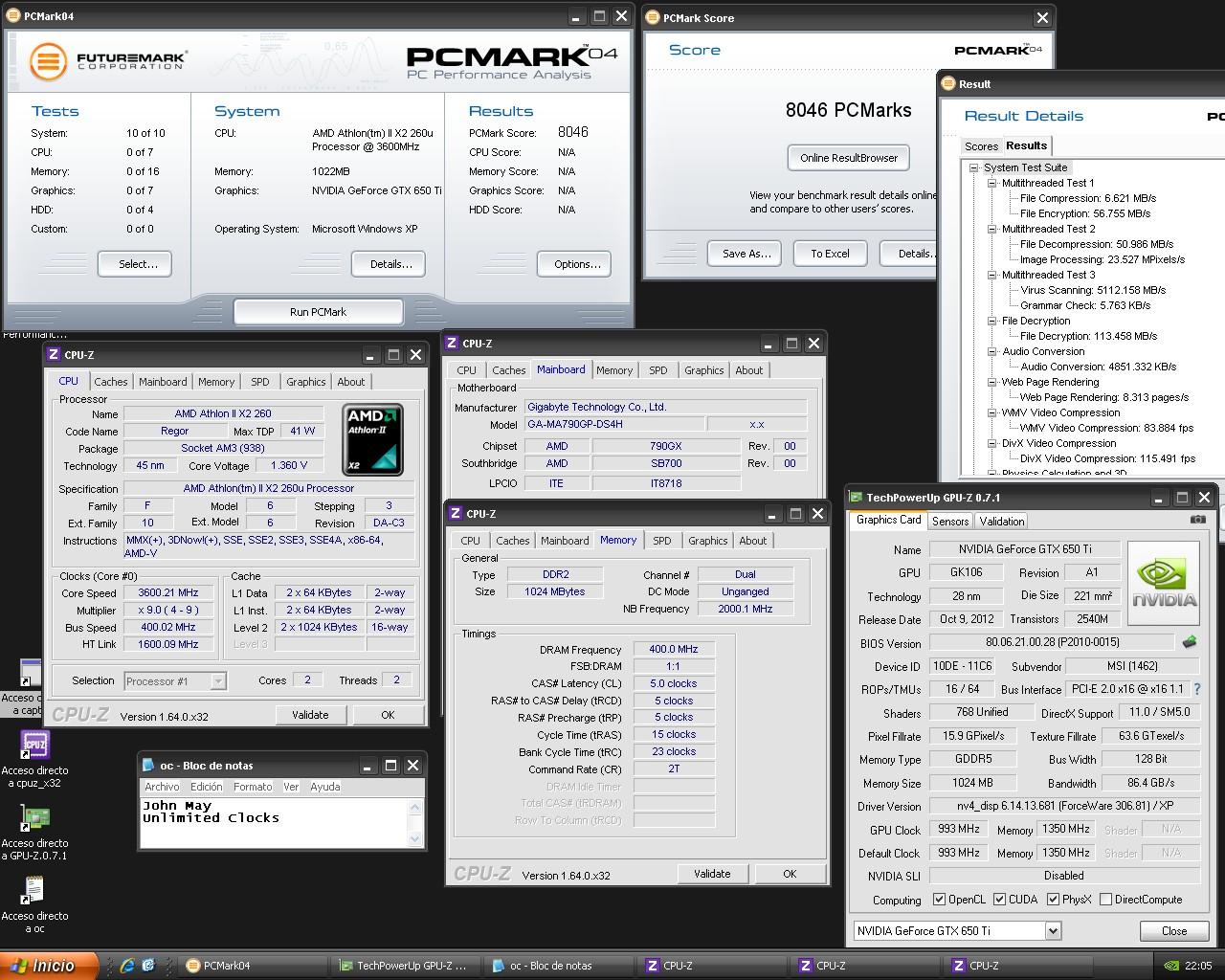This screenshot has height=980, width=1225.
Task: Collapse the Multithreaded Test 3 node
Action: point(992,275)
